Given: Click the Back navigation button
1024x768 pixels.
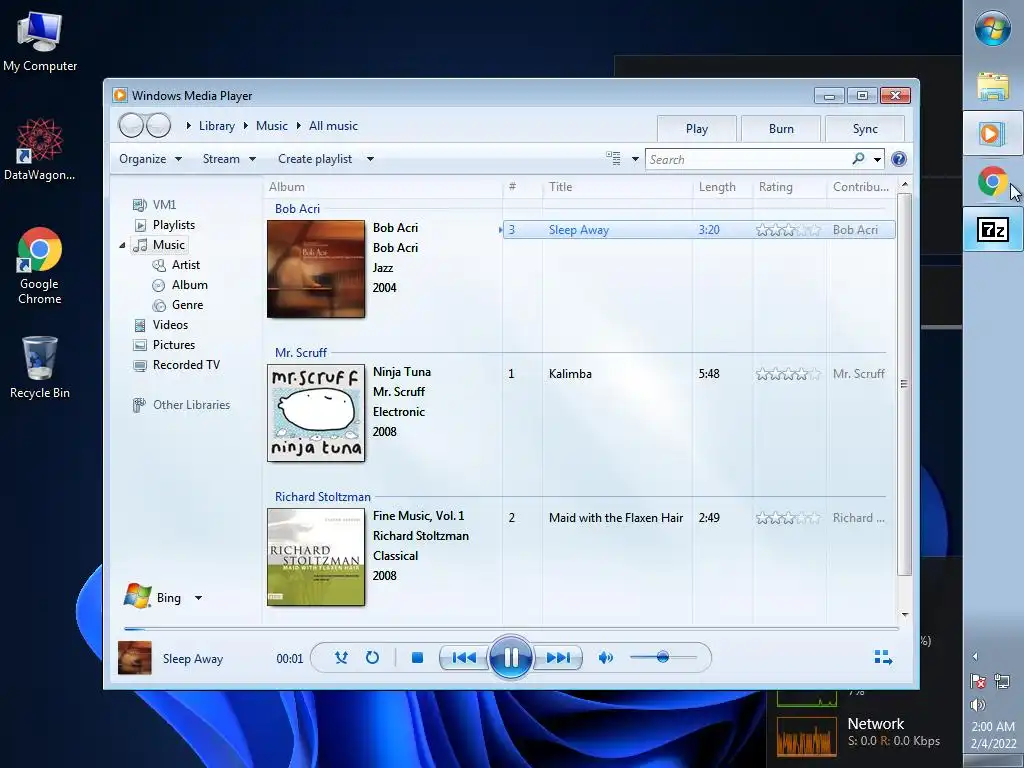Looking at the screenshot, I should click(131, 125).
